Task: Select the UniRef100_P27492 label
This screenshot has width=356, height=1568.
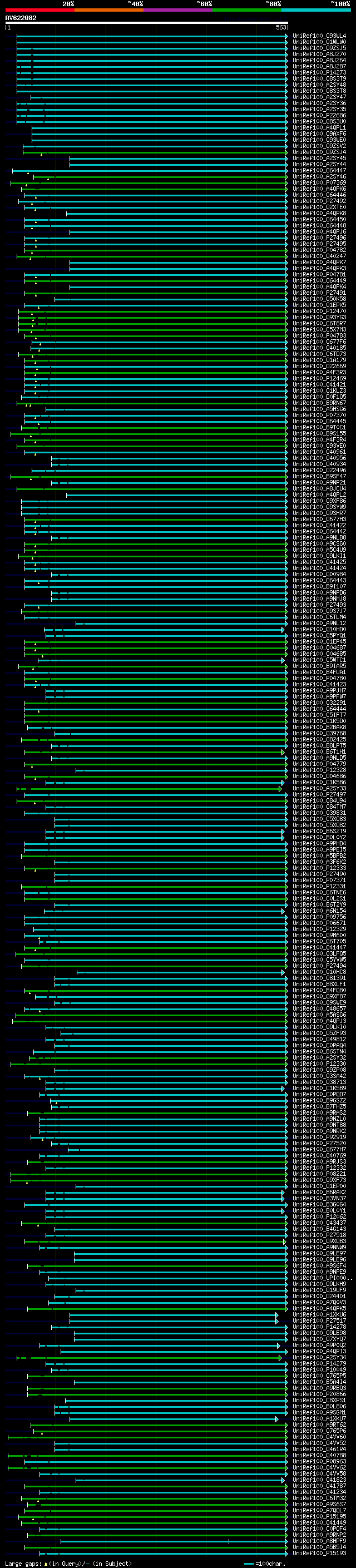Action: pos(319,201)
